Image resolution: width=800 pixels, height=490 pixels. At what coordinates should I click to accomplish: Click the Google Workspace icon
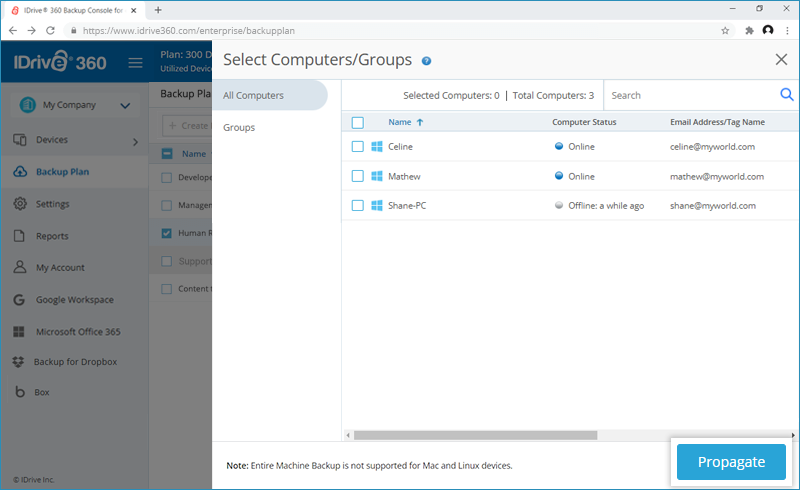pos(20,300)
